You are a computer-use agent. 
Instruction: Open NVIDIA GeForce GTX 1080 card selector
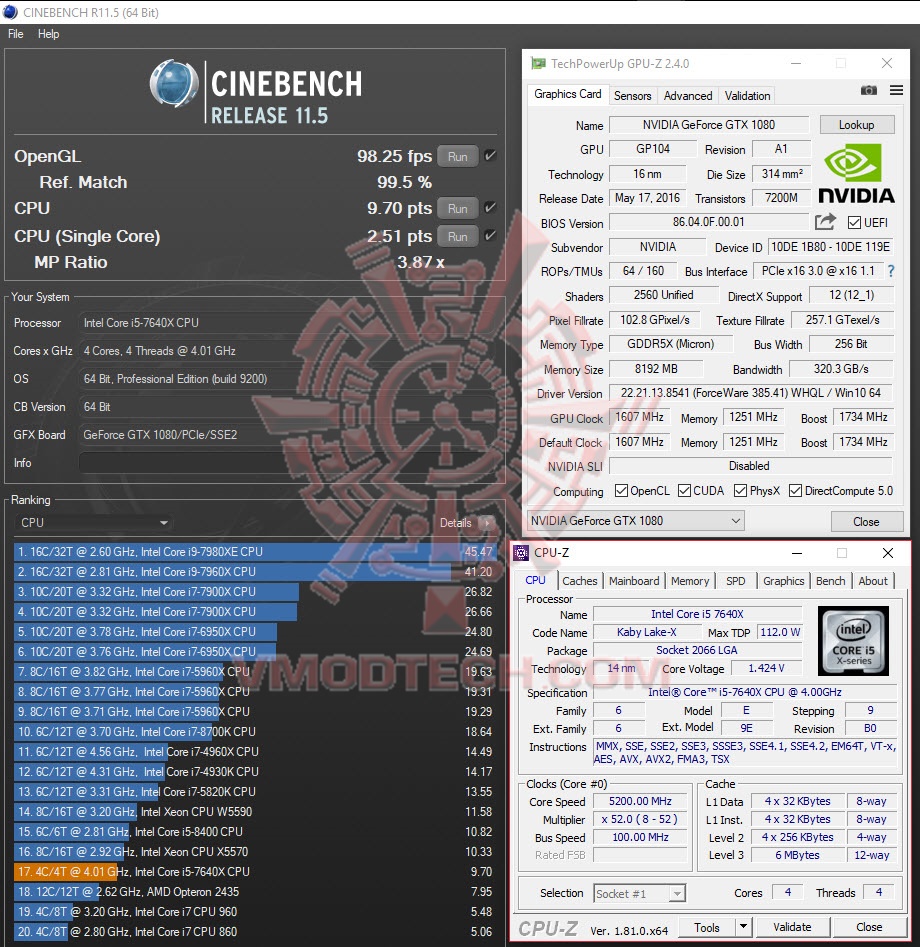pyautogui.click(x=635, y=521)
